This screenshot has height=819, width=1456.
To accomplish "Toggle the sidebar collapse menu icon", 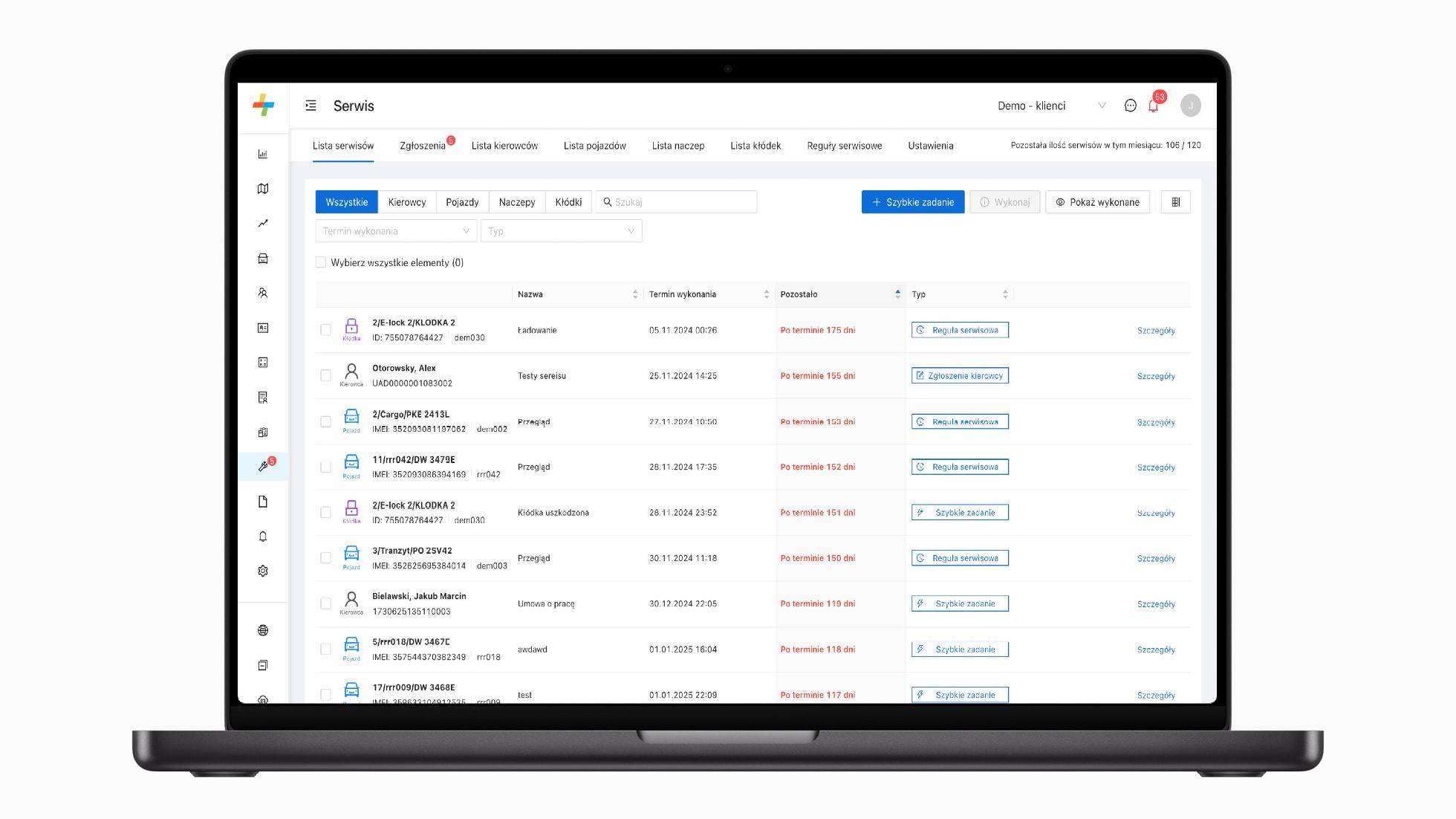I will (x=311, y=106).
